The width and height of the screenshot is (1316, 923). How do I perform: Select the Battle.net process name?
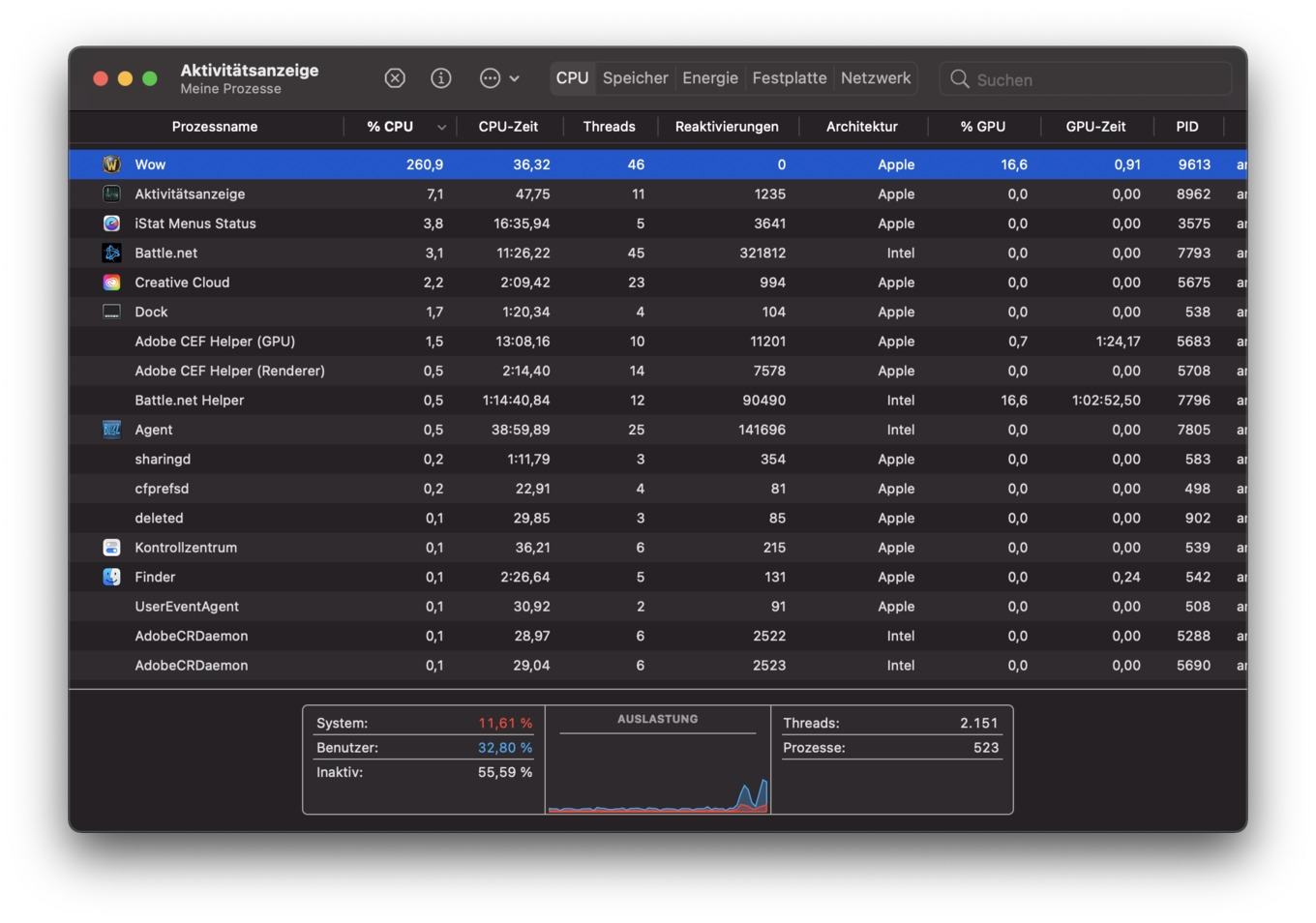tap(166, 253)
